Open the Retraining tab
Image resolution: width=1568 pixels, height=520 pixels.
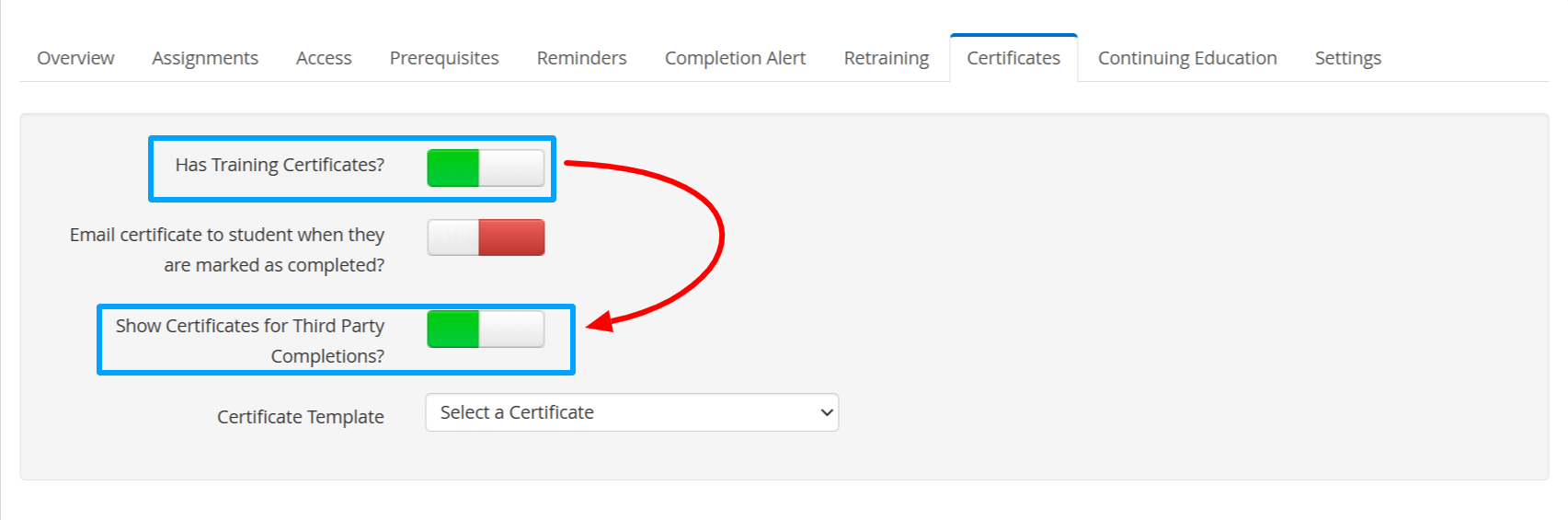[887, 58]
